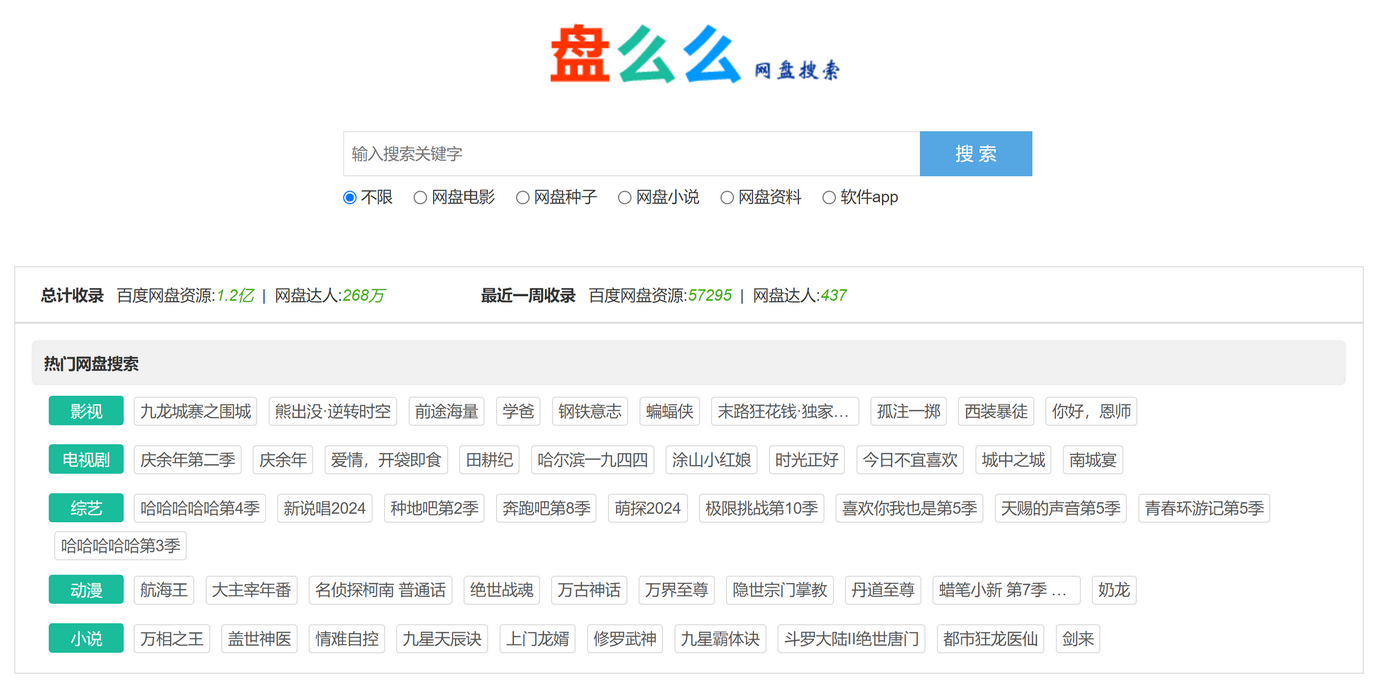
Task: Click the 蝙蝠侠 movie tag
Action: [x=669, y=411]
